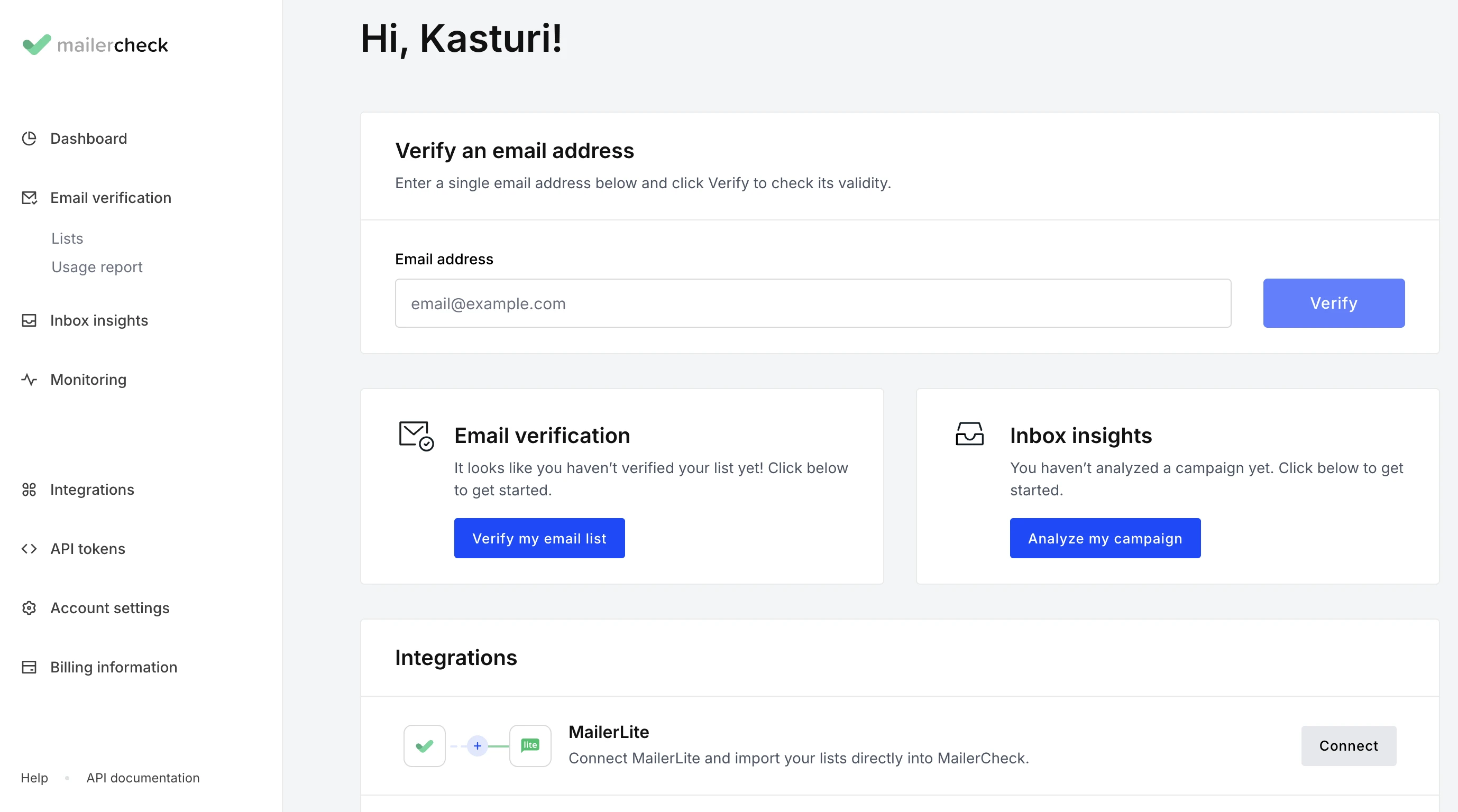Select the Monitoring pulse icon
The width and height of the screenshot is (1458, 812).
point(30,380)
